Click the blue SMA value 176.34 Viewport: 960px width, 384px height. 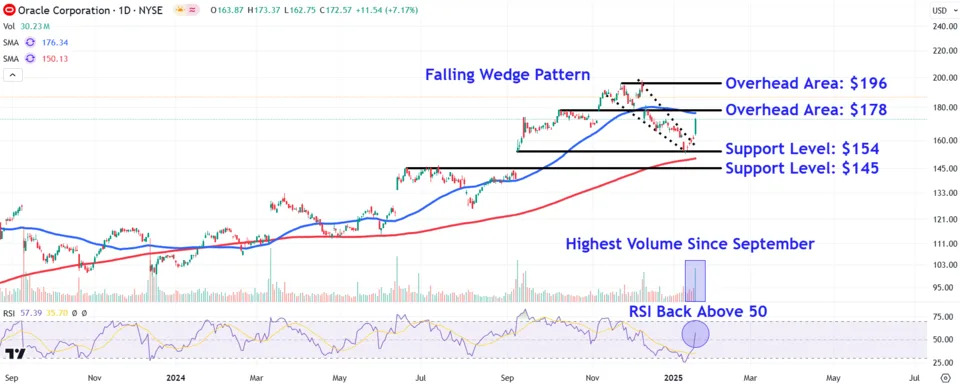tap(54, 43)
